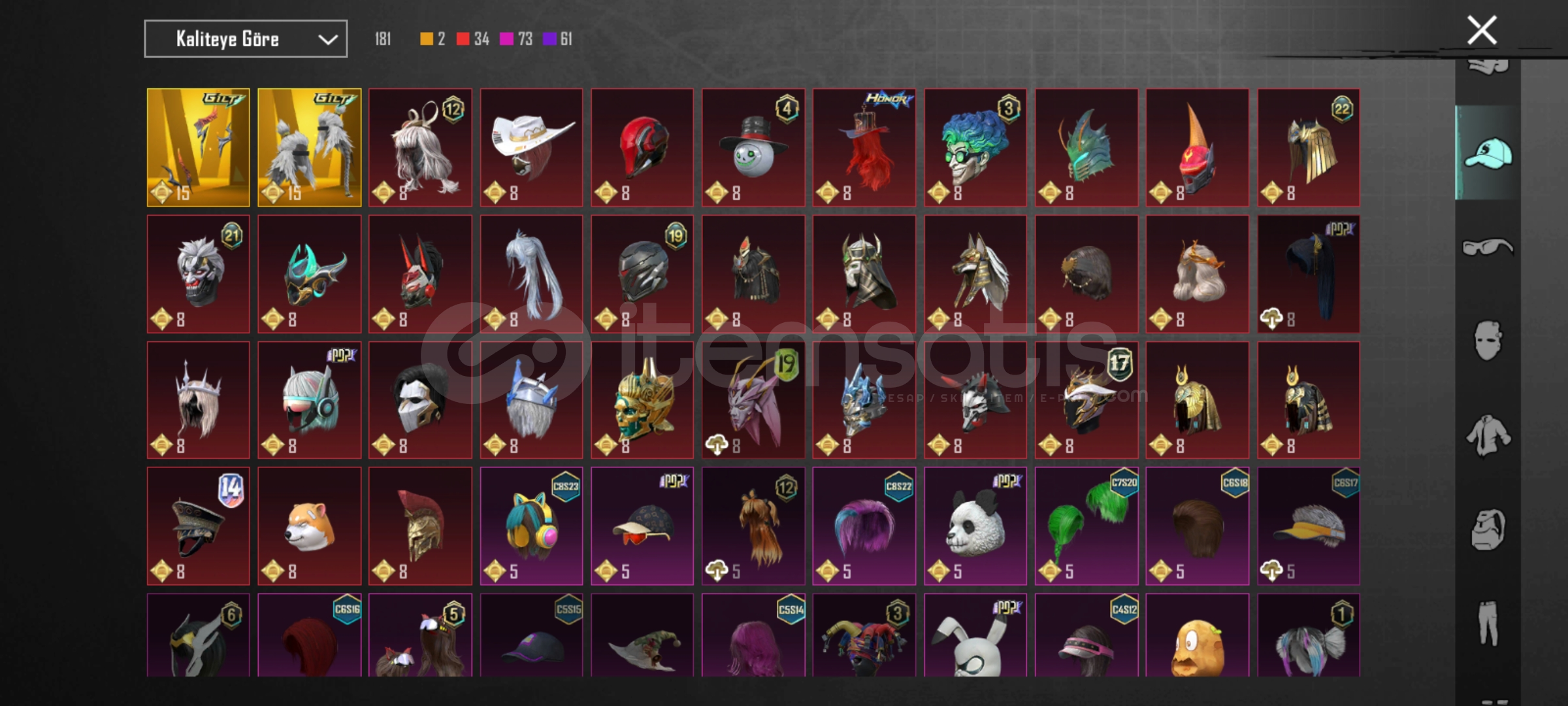Select the white cowboy hat item
1568x706 pixels.
pos(531,148)
